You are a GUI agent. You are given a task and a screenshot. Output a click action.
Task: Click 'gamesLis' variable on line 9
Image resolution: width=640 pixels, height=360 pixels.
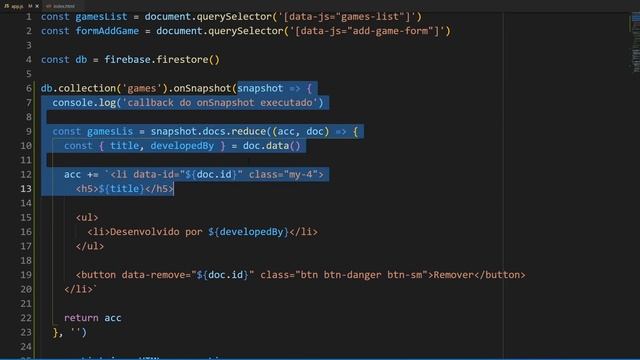110,131
